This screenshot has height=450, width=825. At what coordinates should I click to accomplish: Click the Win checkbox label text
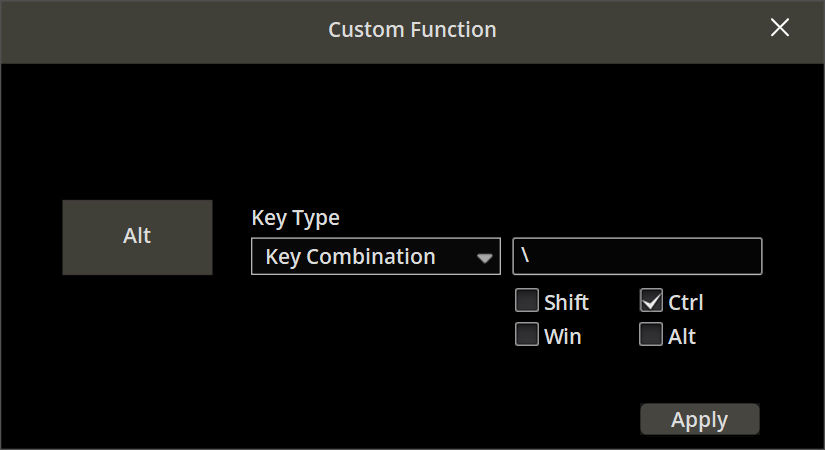click(x=562, y=336)
